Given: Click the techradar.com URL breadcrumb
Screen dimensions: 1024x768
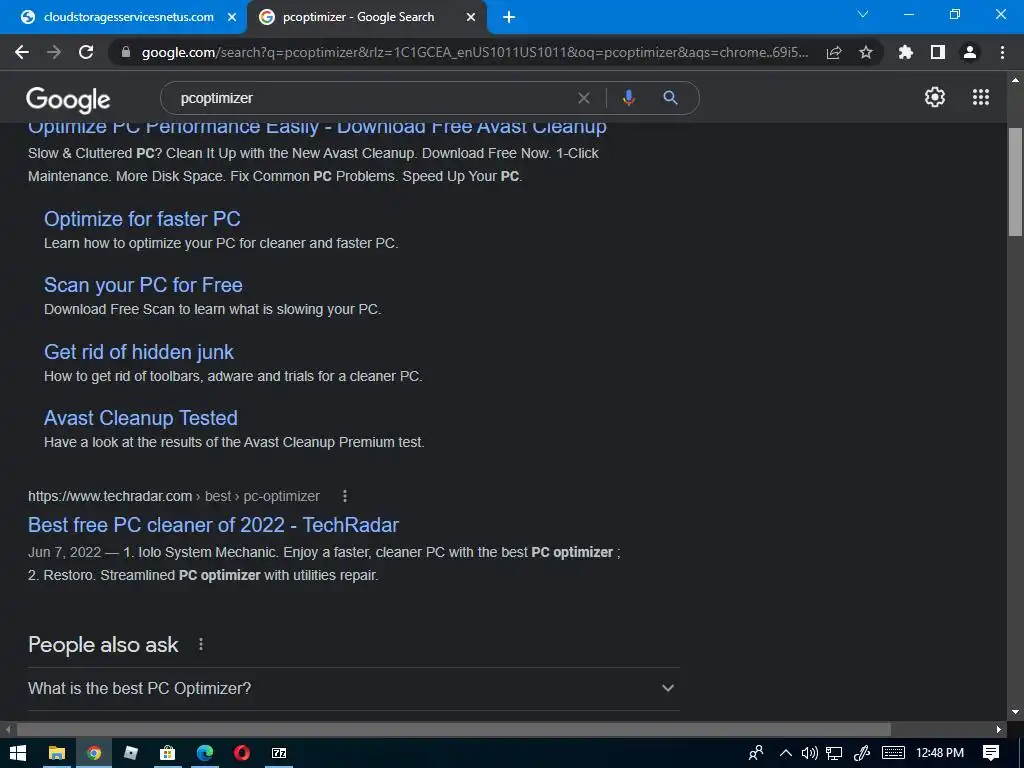Looking at the screenshot, I should click(174, 496).
